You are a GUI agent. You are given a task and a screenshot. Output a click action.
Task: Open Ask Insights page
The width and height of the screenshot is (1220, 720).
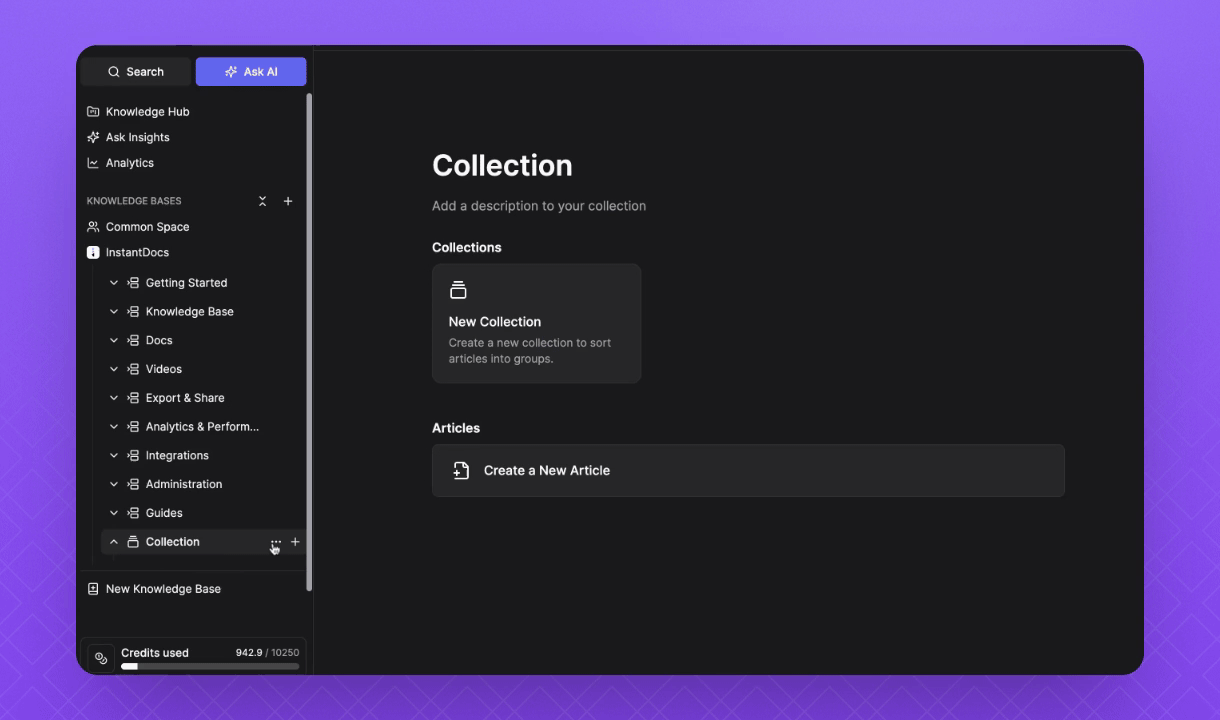[137, 137]
